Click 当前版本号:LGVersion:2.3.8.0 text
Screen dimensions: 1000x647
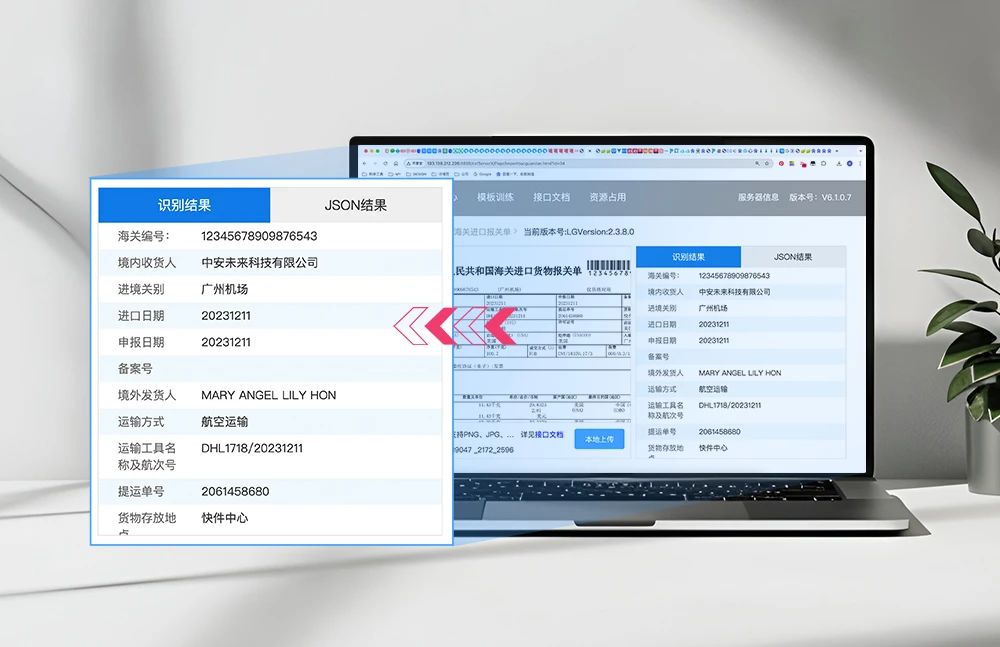(579, 232)
